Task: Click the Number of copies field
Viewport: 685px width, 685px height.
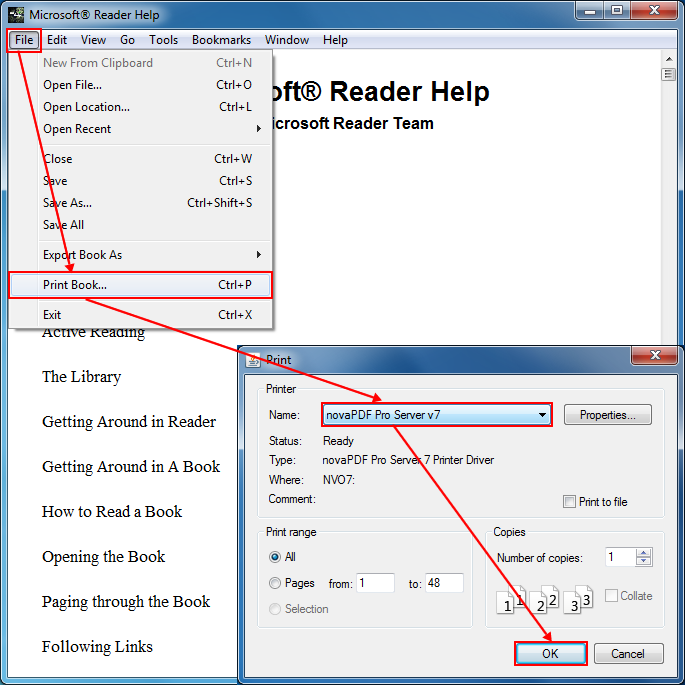Action: coord(620,557)
